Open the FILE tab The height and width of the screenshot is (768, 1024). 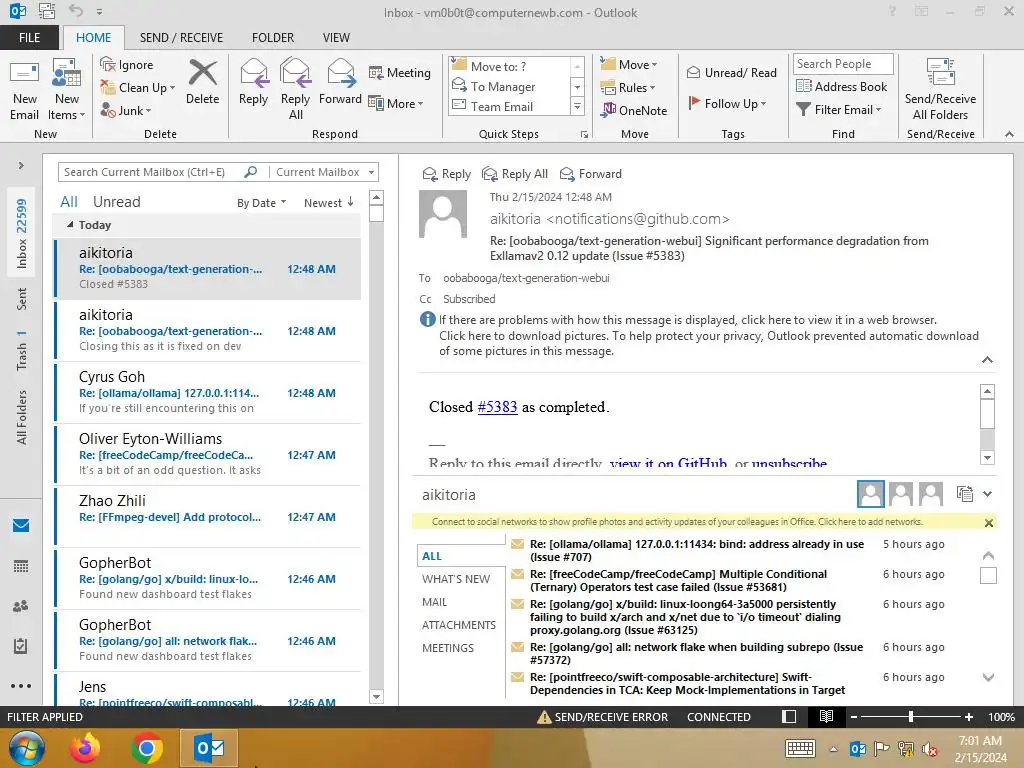[29, 38]
